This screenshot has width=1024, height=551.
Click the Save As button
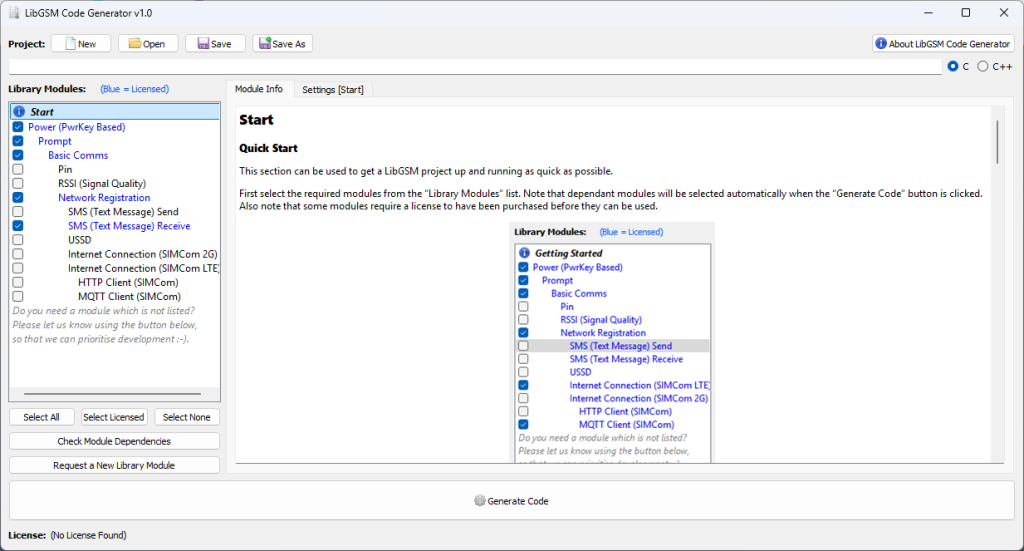coord(282,44)
